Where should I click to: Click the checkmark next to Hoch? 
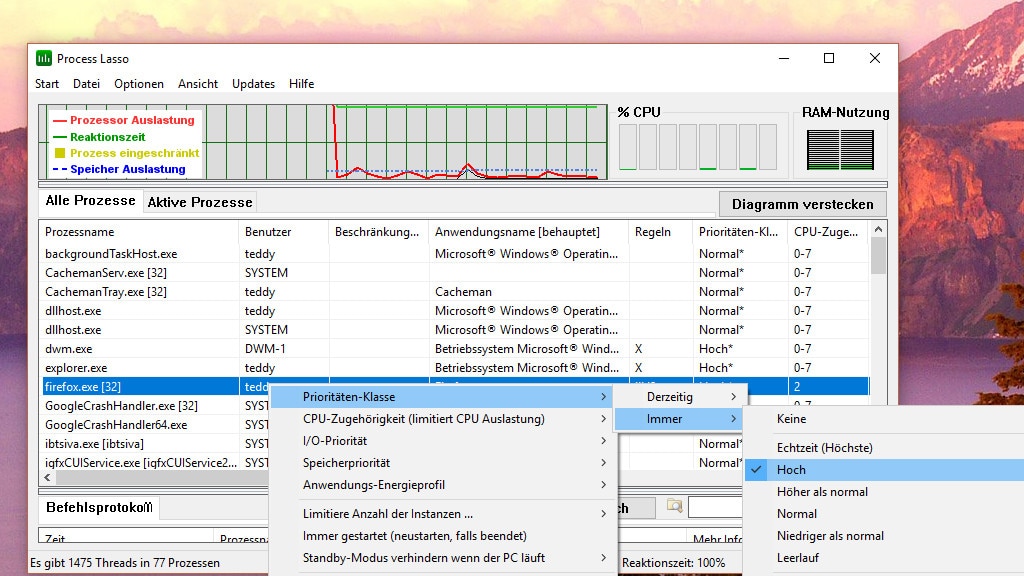pos(756,470)
